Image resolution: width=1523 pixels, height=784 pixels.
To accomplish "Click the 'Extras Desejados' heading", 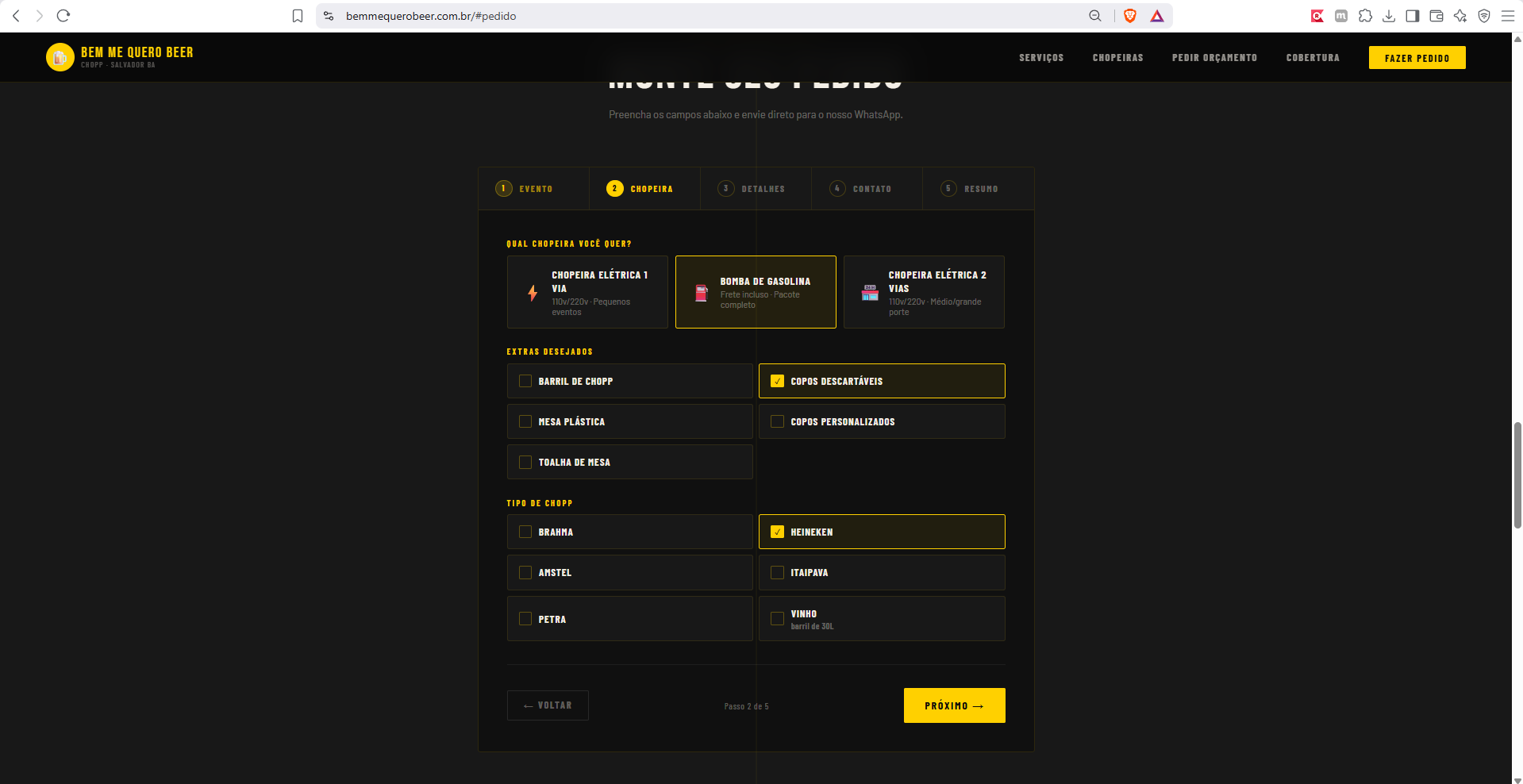I will (x=550, y=352).
